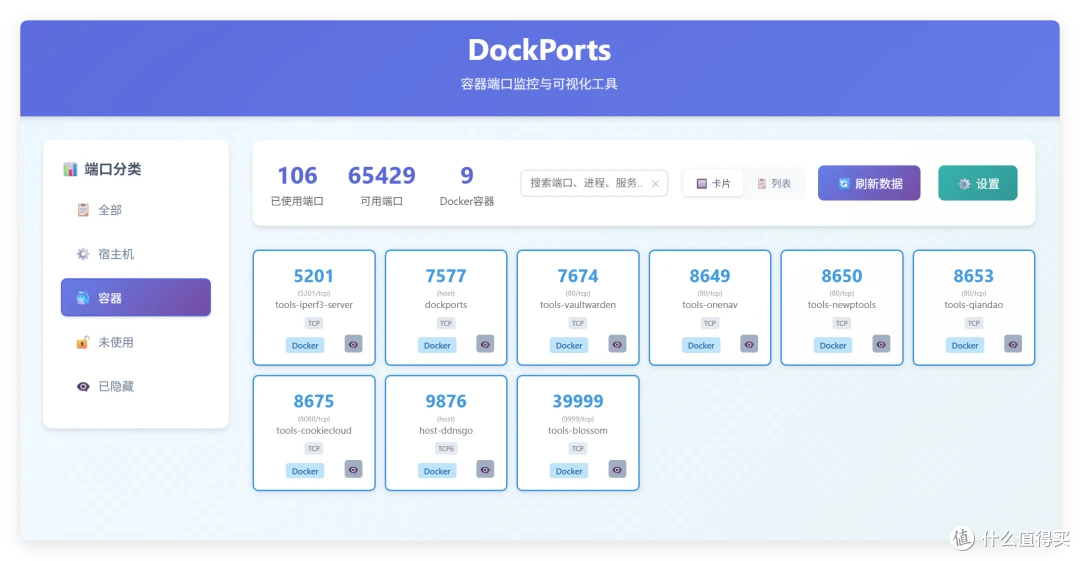The height and width of the screenshot is (561, 1080).
Task: Click the tools-onenav container name
Action: click(709, 305)
